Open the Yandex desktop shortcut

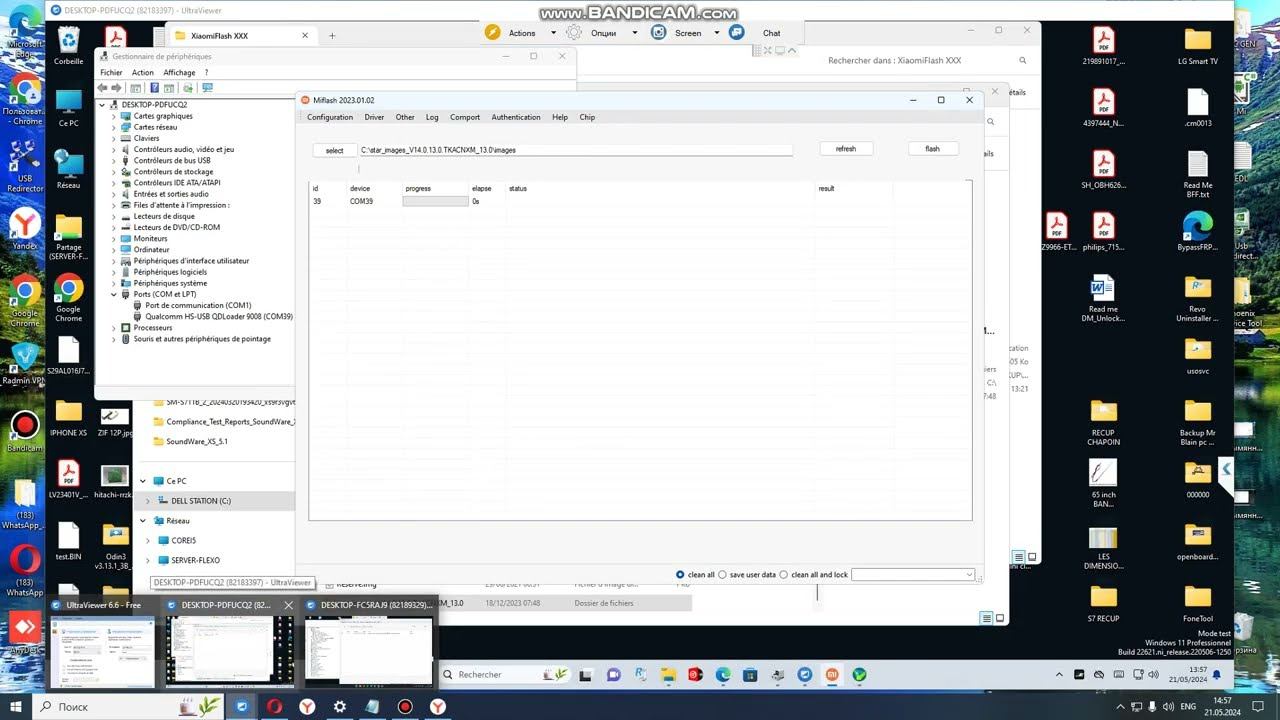pos(25,230)
